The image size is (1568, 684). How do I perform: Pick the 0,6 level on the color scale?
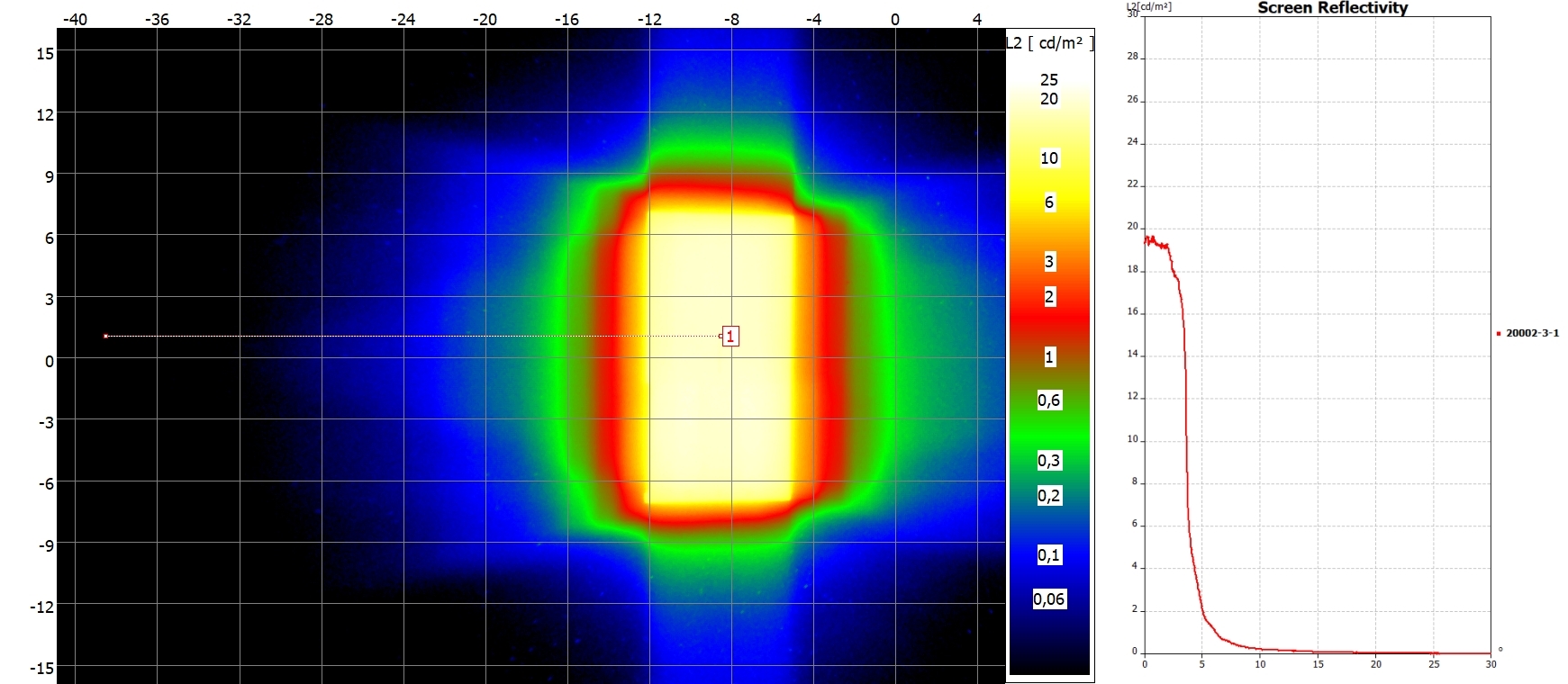click(x=1049, y=400)
